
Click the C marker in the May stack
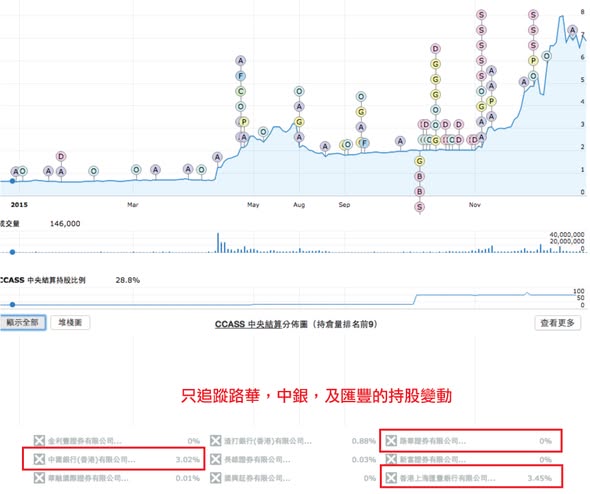(240, 91)
